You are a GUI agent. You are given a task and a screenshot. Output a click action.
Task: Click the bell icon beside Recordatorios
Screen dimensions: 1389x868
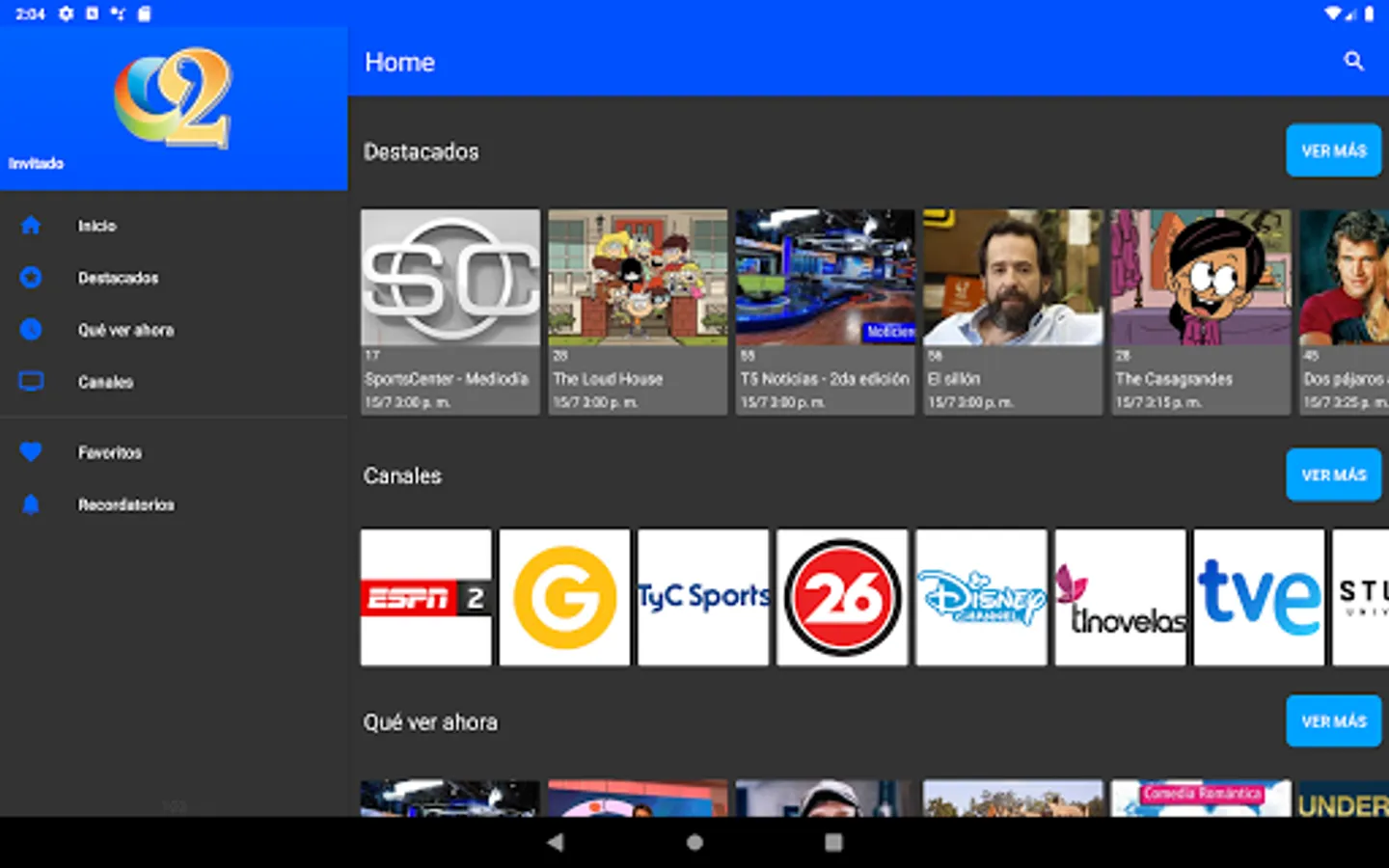coord(31,504)
